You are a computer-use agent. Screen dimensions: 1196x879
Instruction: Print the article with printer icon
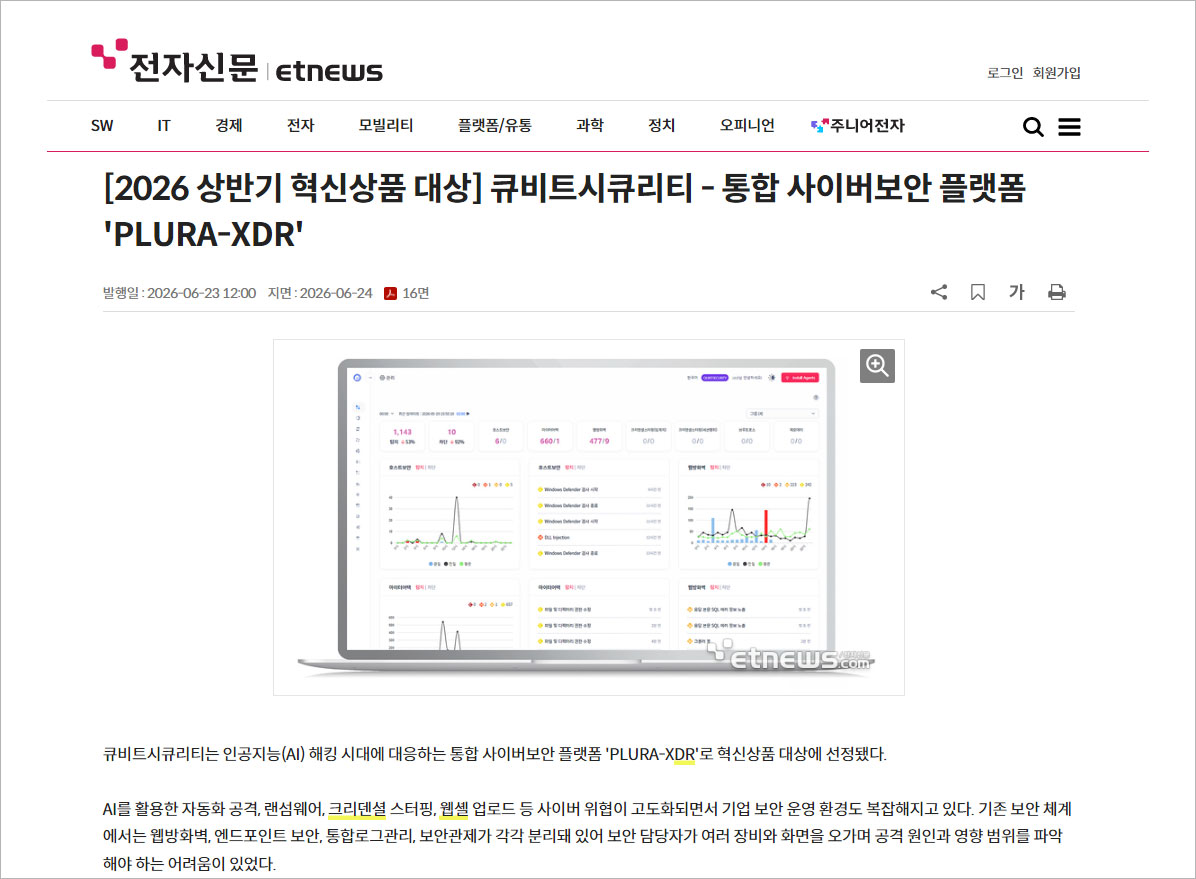(x=1056, y=292)
